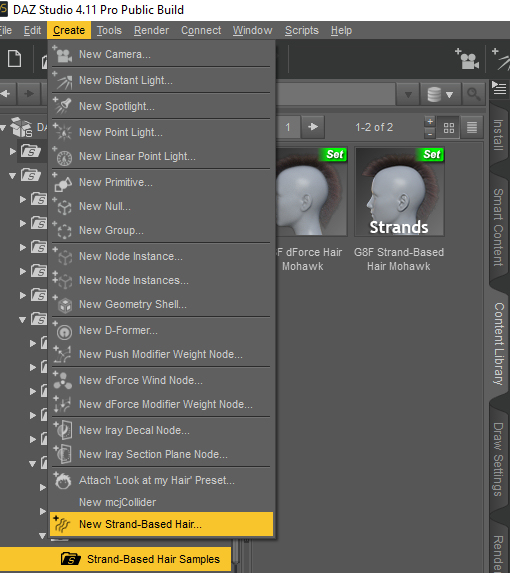Click the New Node Instance icon
The width and height of the screenshot is (510, 573).
point(63,256)
